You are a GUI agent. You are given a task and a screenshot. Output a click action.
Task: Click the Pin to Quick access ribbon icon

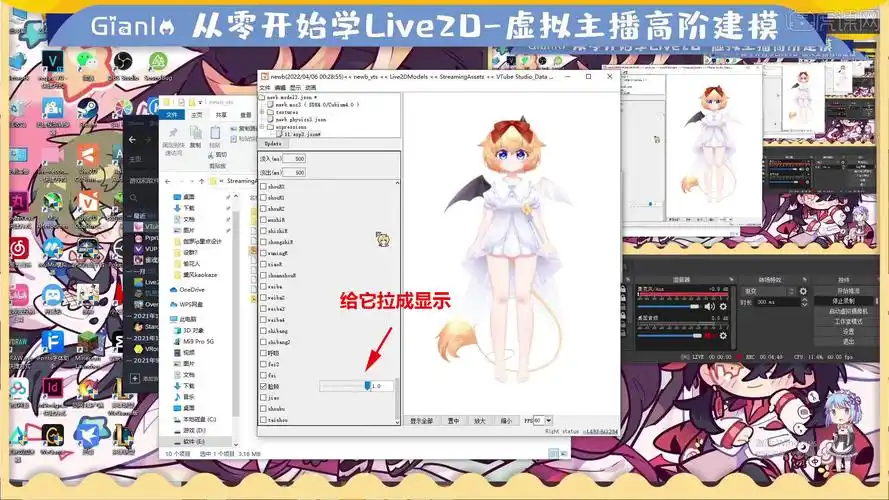point(173,133)
